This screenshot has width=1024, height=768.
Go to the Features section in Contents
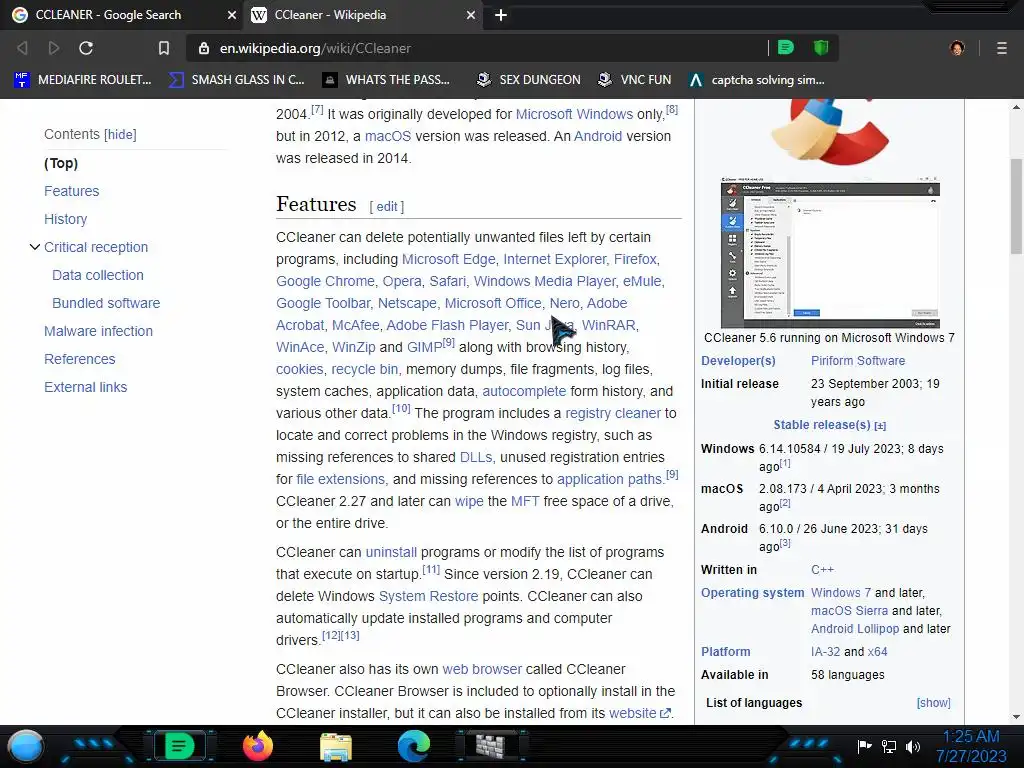point(72,191)
